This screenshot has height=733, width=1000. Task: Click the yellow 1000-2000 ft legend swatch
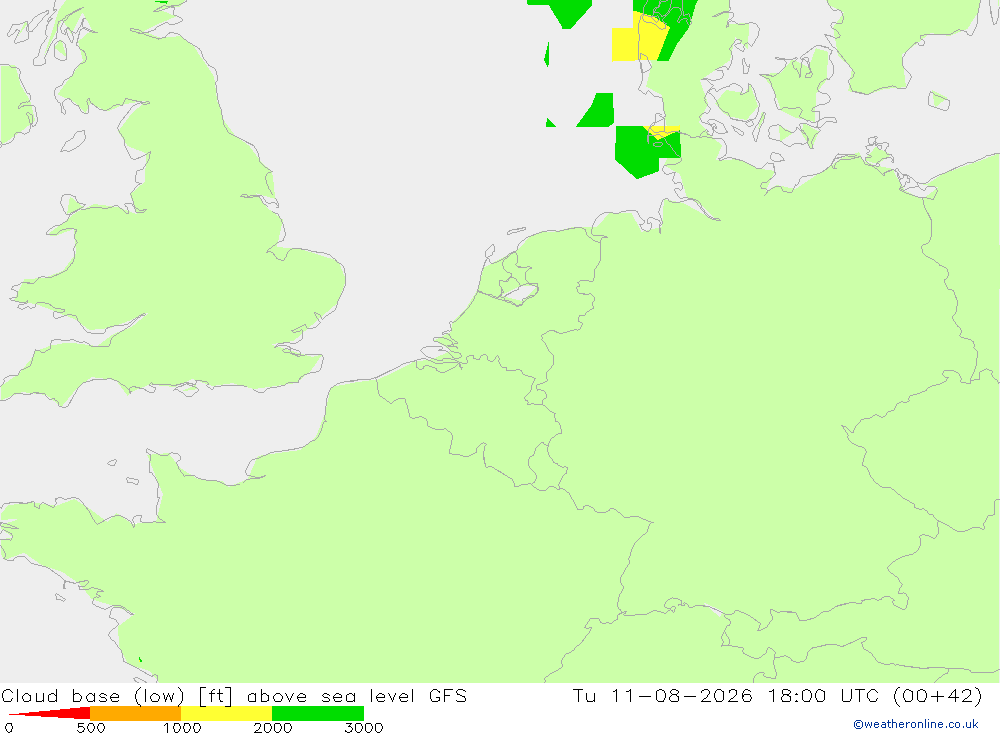(226, 713)
